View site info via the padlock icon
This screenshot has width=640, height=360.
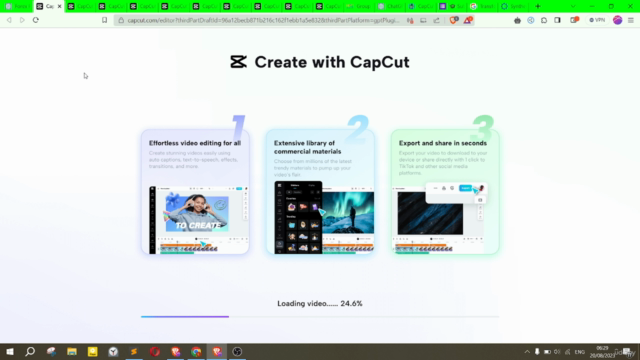(121, 20)
